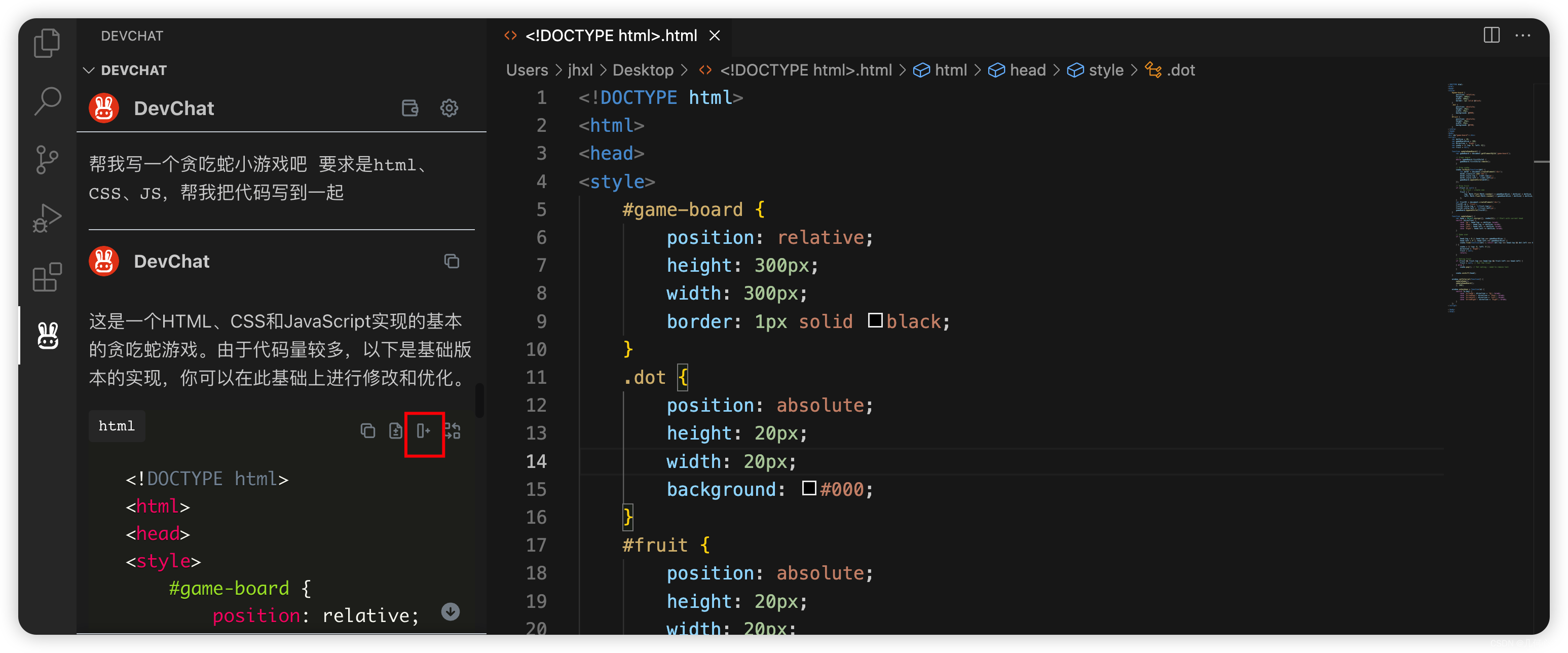Click line number 14 in gutter
The width and height of the screenshot is (1568, 653).
536,461
